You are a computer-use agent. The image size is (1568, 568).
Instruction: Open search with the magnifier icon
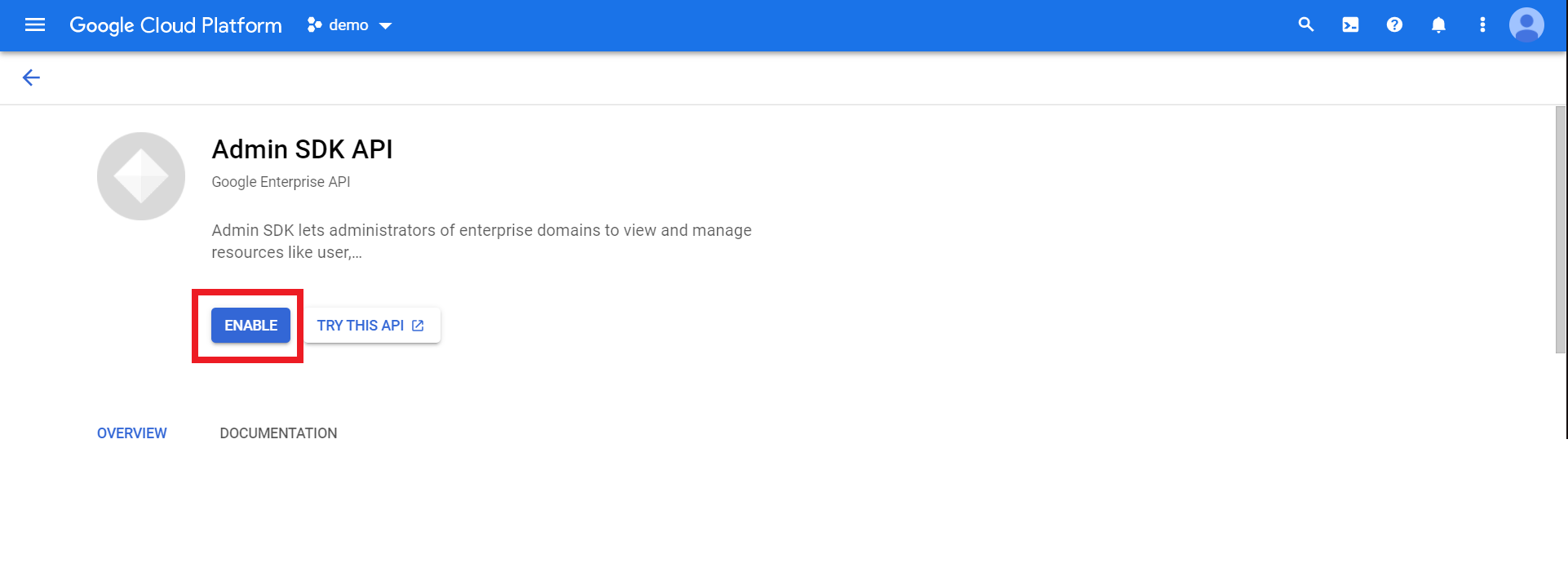1306,25
